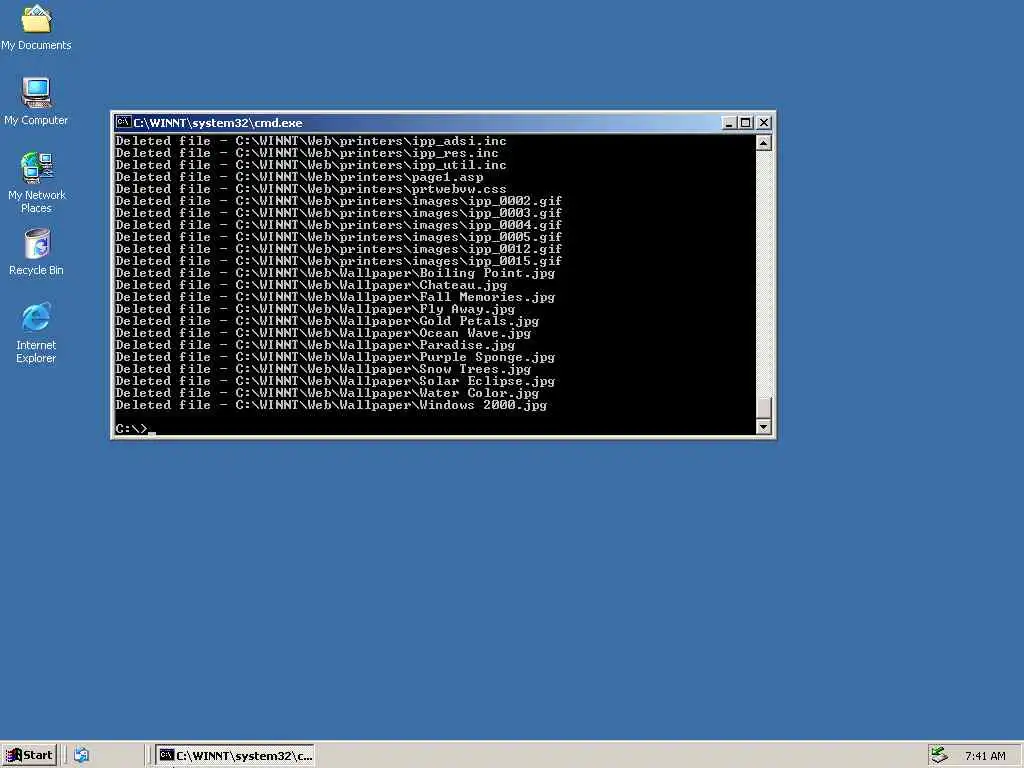This screenshot has height=768, width=1024.
Task: Click the C:\> command prompt line
Action: (136, 429)
